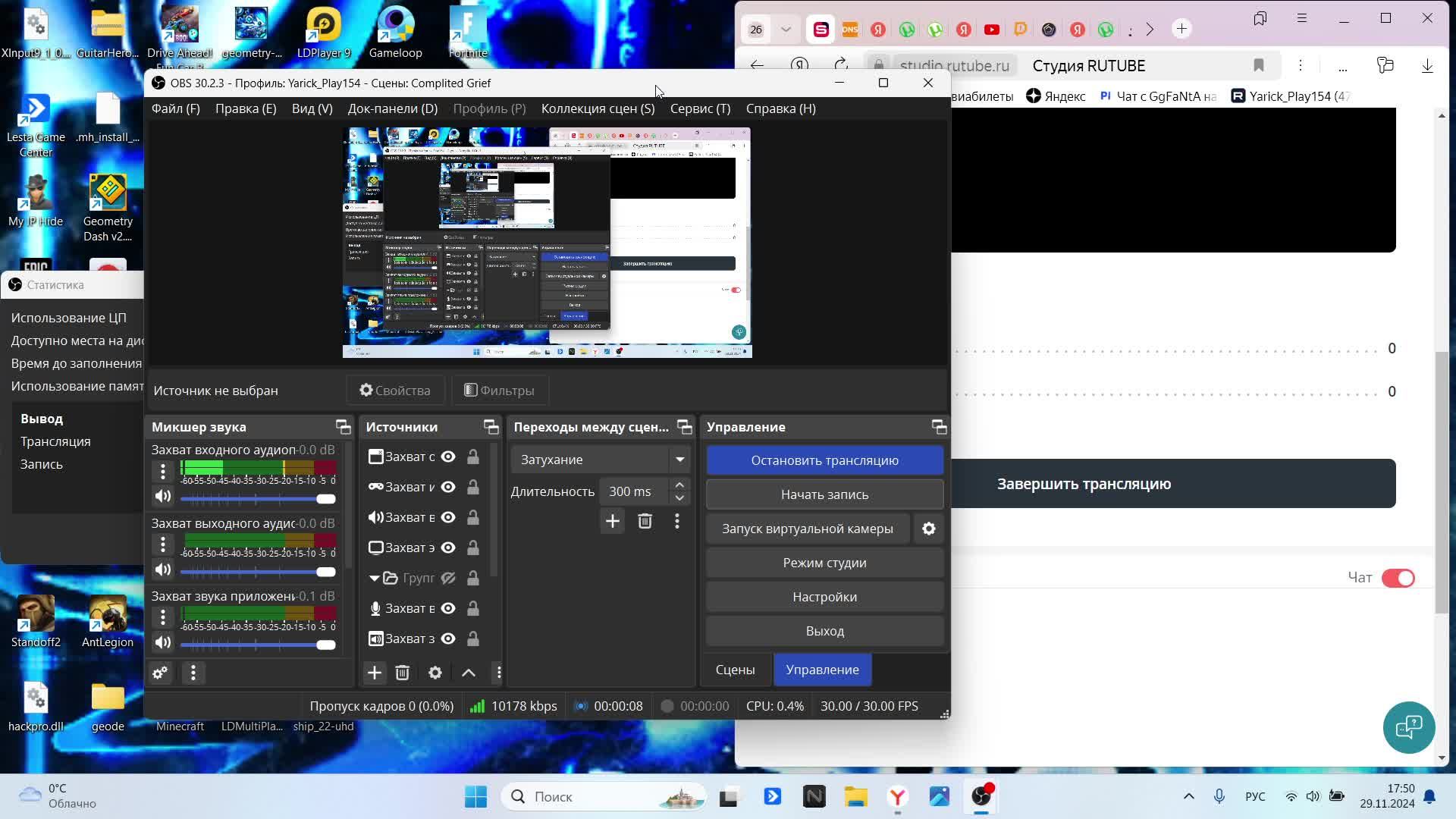
Task: Click Завершить трансляцию in browser
Action: click(x=1084, y=484)
